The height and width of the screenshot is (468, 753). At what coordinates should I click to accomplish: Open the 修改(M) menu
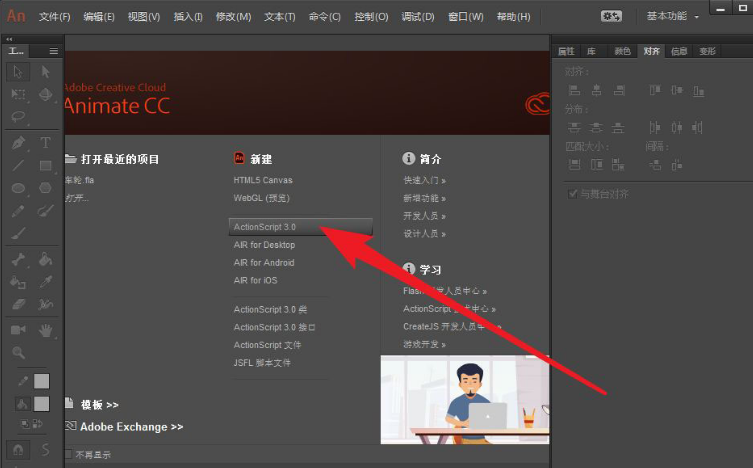pos(233,17)
